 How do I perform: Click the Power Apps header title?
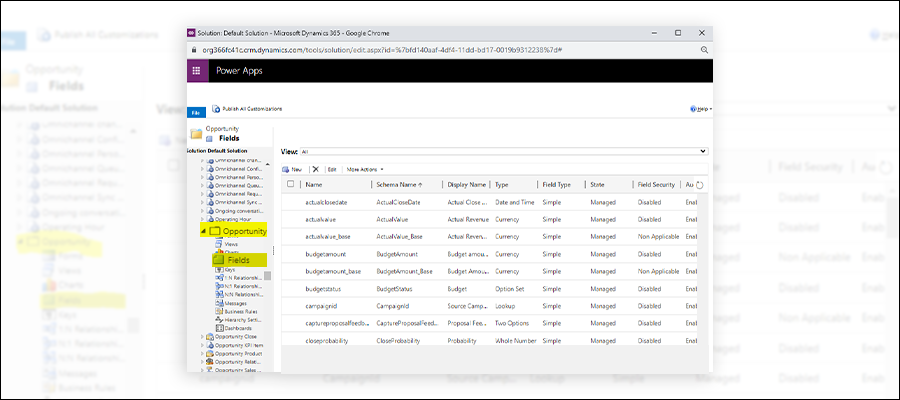pos(239,71)
